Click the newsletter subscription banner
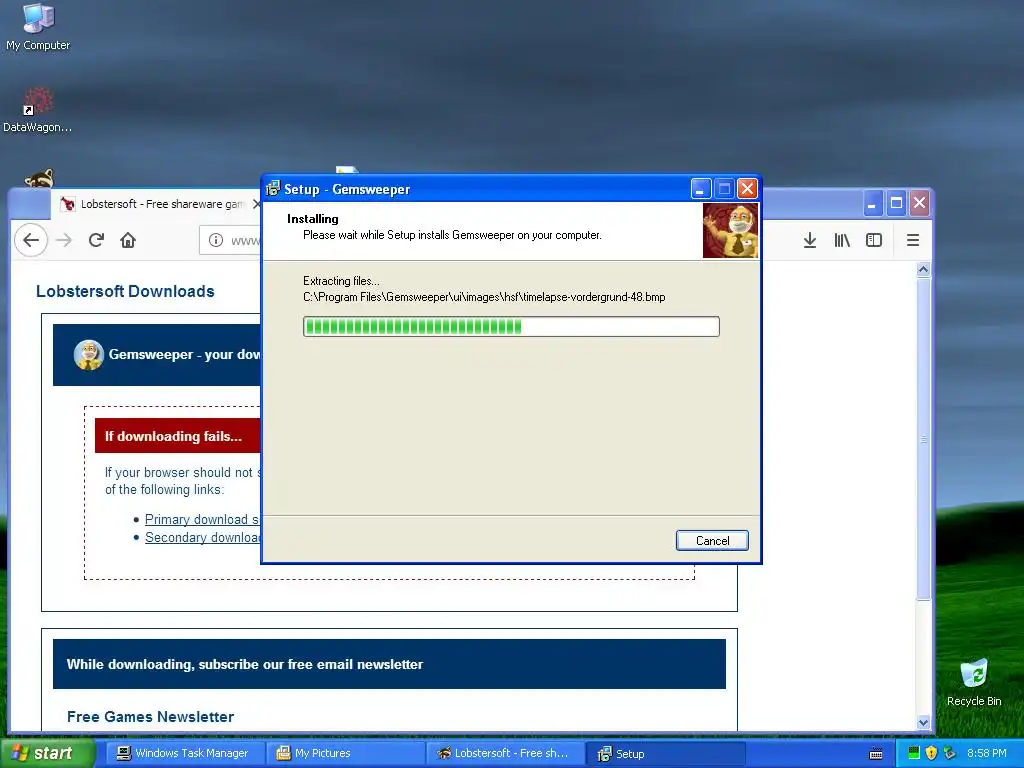The height and width of the screenshot is (768, 1024). (x=389, y=664)
